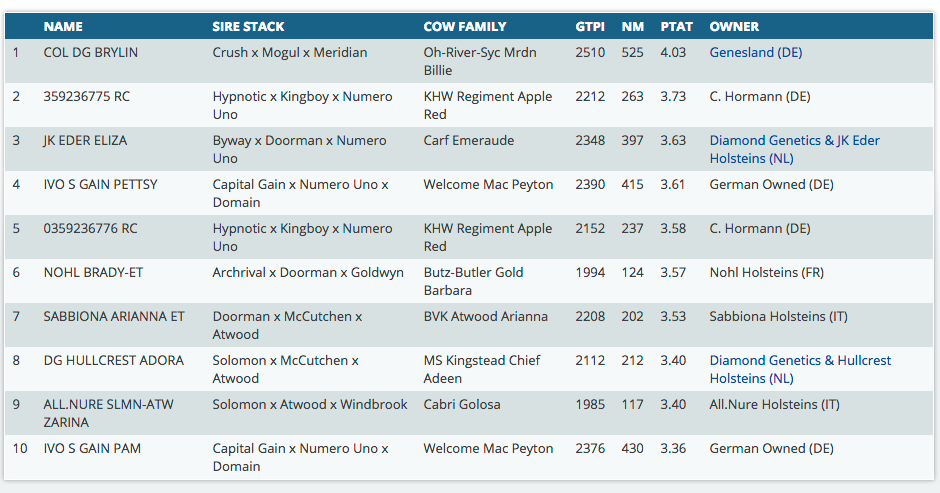Select IVO S GAIN PETTSY row name

(x=100, y=185)
